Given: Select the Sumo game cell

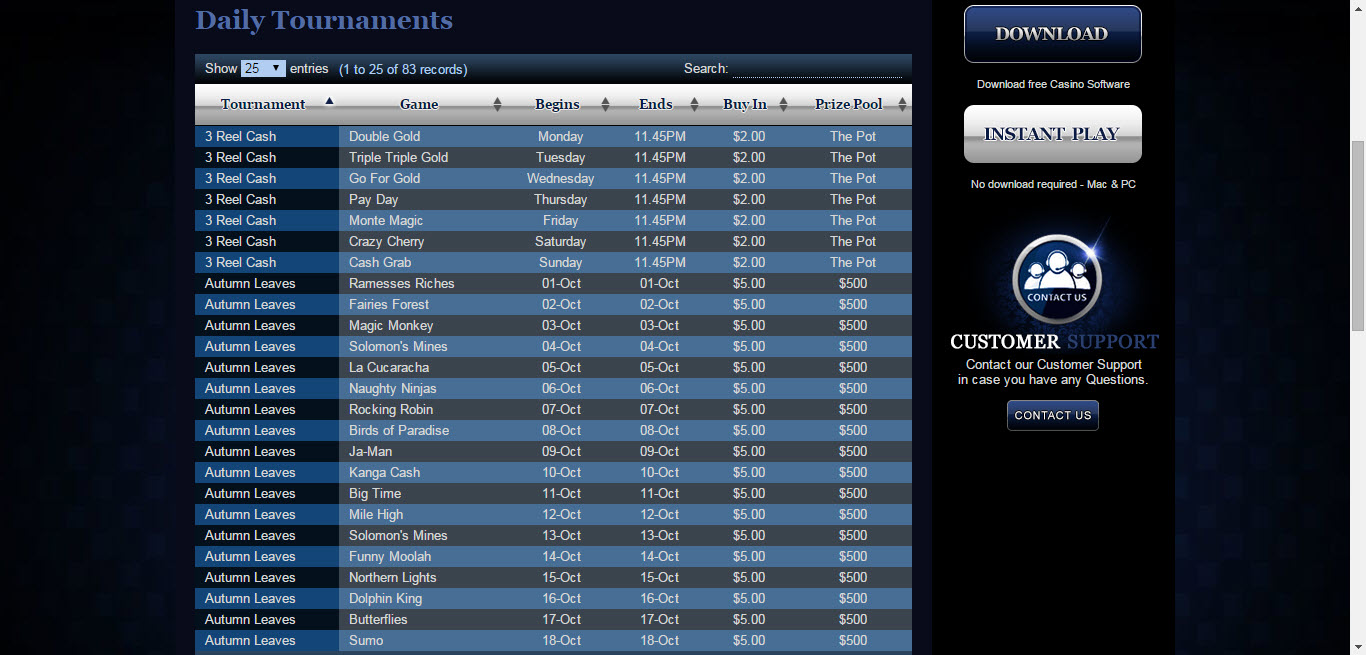Looking at the screenshot, I should pyautogui.click(x=423, y=640).
